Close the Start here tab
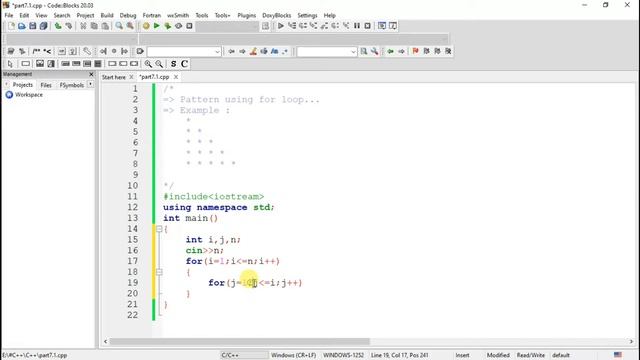The width and height of the screenshot is (640, 360). 131,77
